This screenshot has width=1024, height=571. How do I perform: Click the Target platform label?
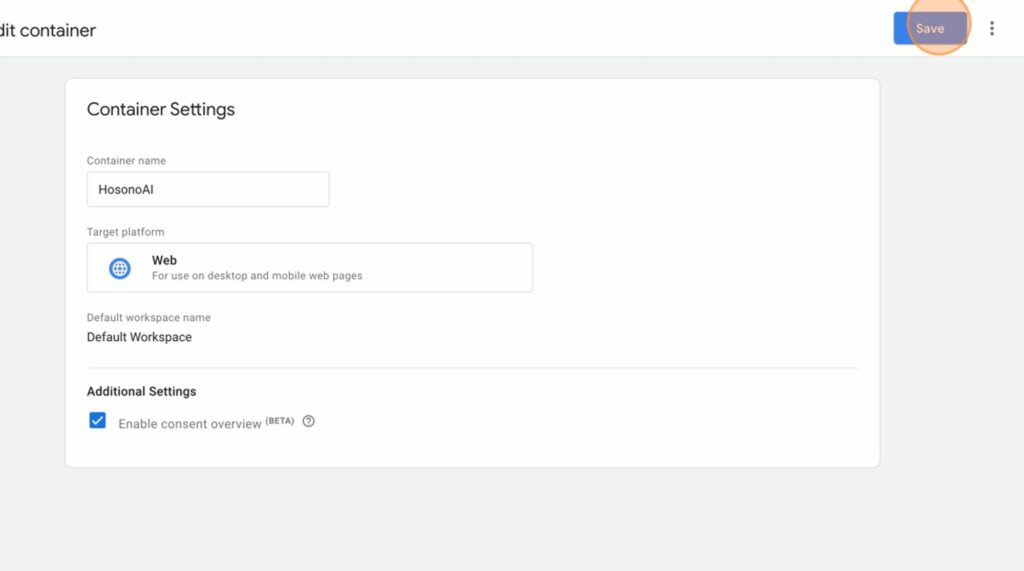tap(125, 232)
